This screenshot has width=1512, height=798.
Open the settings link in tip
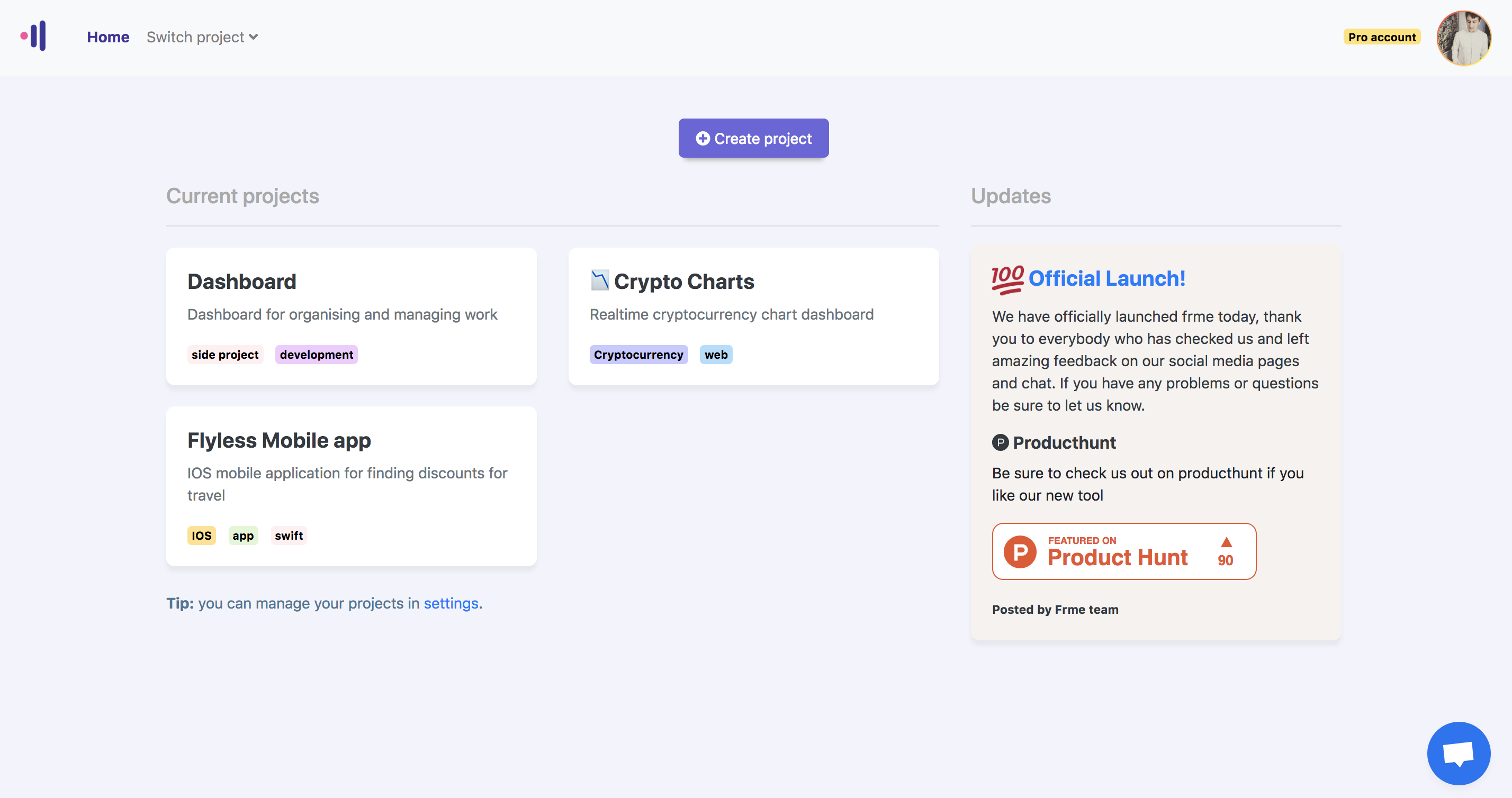[x=451, y=603]
